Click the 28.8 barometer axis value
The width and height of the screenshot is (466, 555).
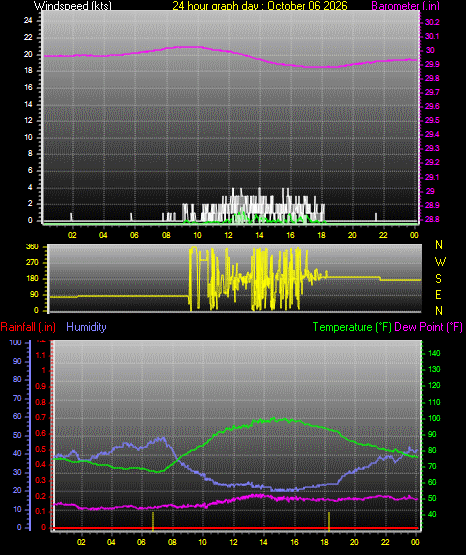tap(432, 219)
